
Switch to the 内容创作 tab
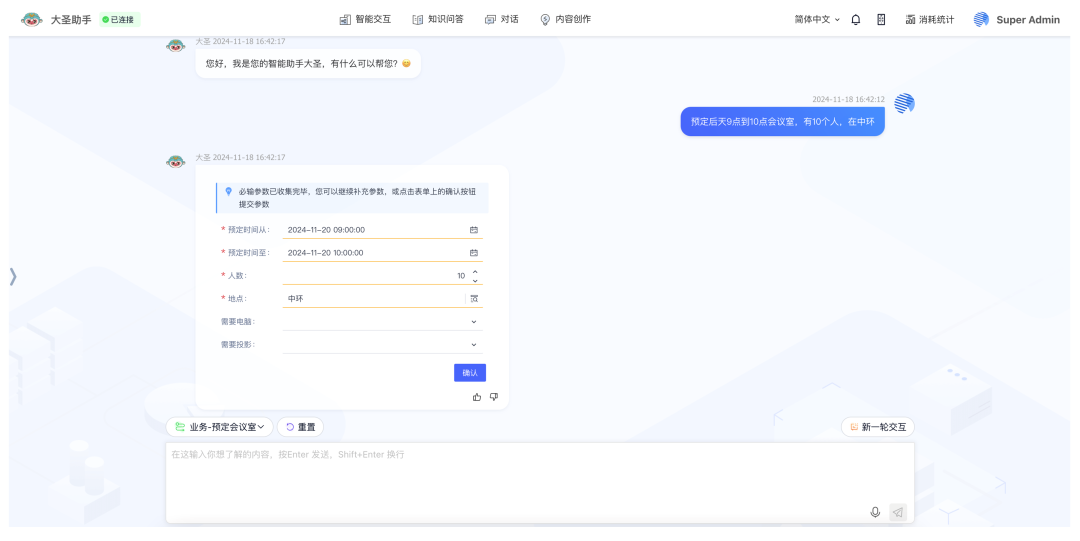click(565, 19)
